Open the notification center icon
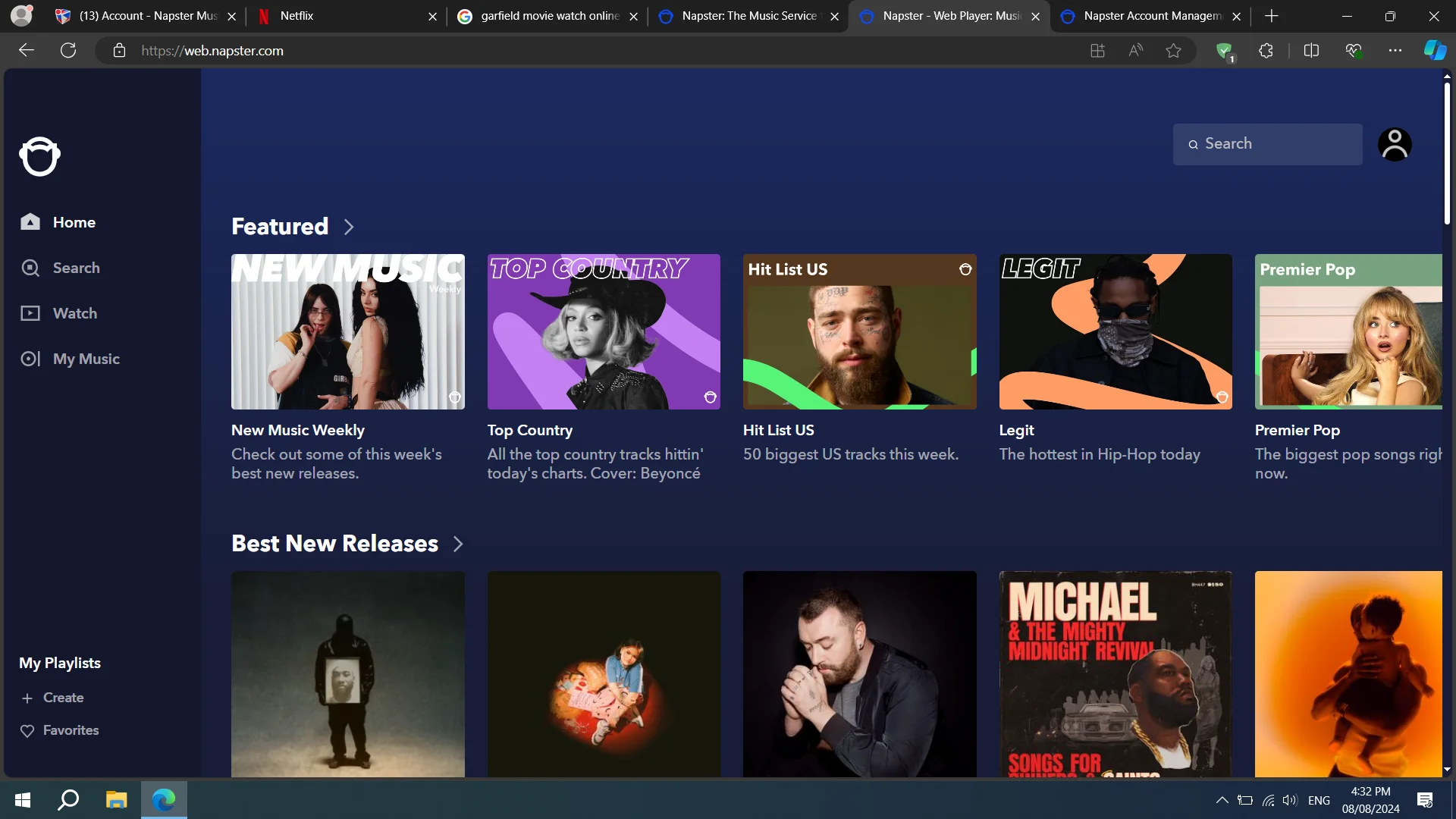The image size is (1456, 819). [1425, 800]
